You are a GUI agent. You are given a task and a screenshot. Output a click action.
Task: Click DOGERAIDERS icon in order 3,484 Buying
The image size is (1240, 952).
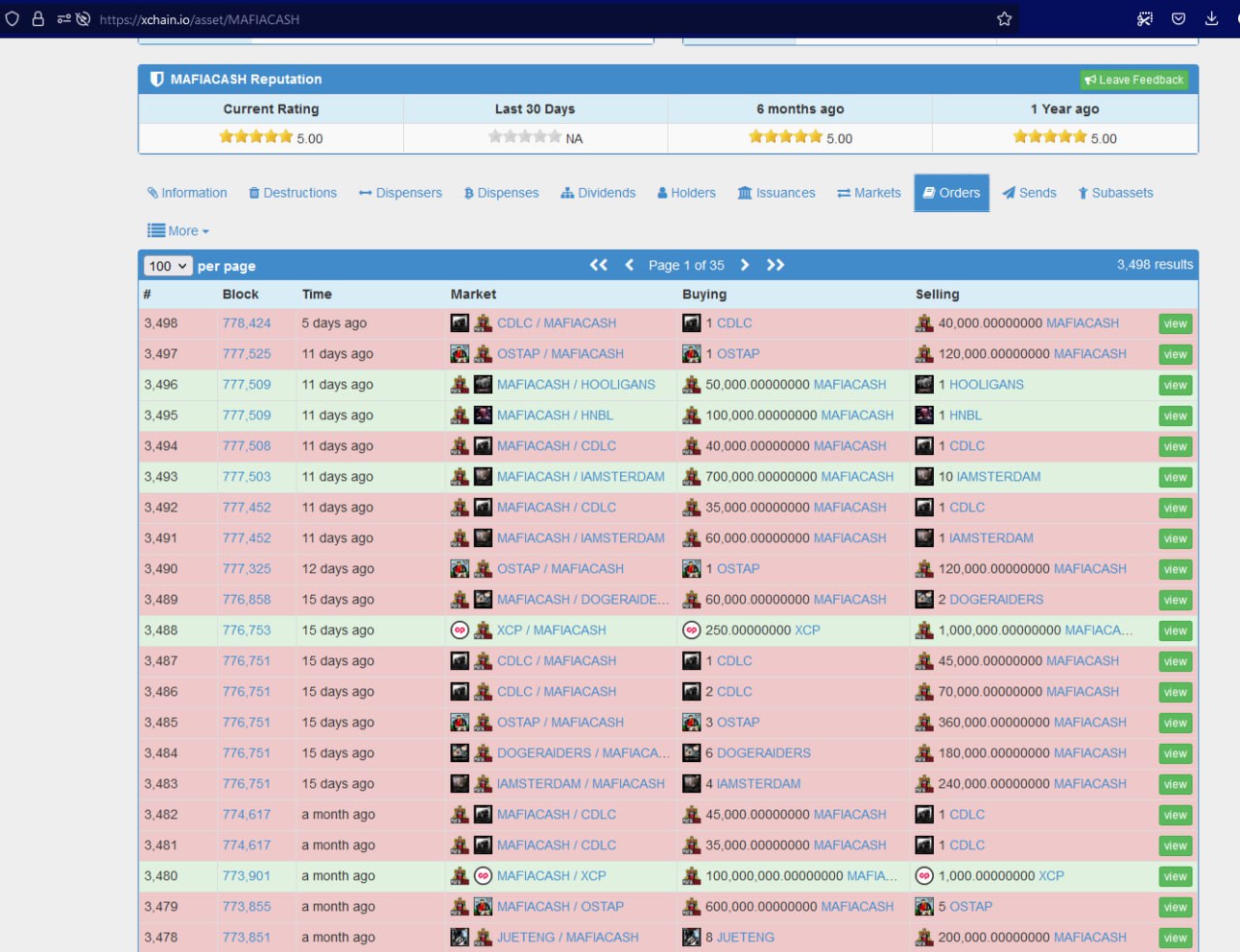tap(692, 753)
